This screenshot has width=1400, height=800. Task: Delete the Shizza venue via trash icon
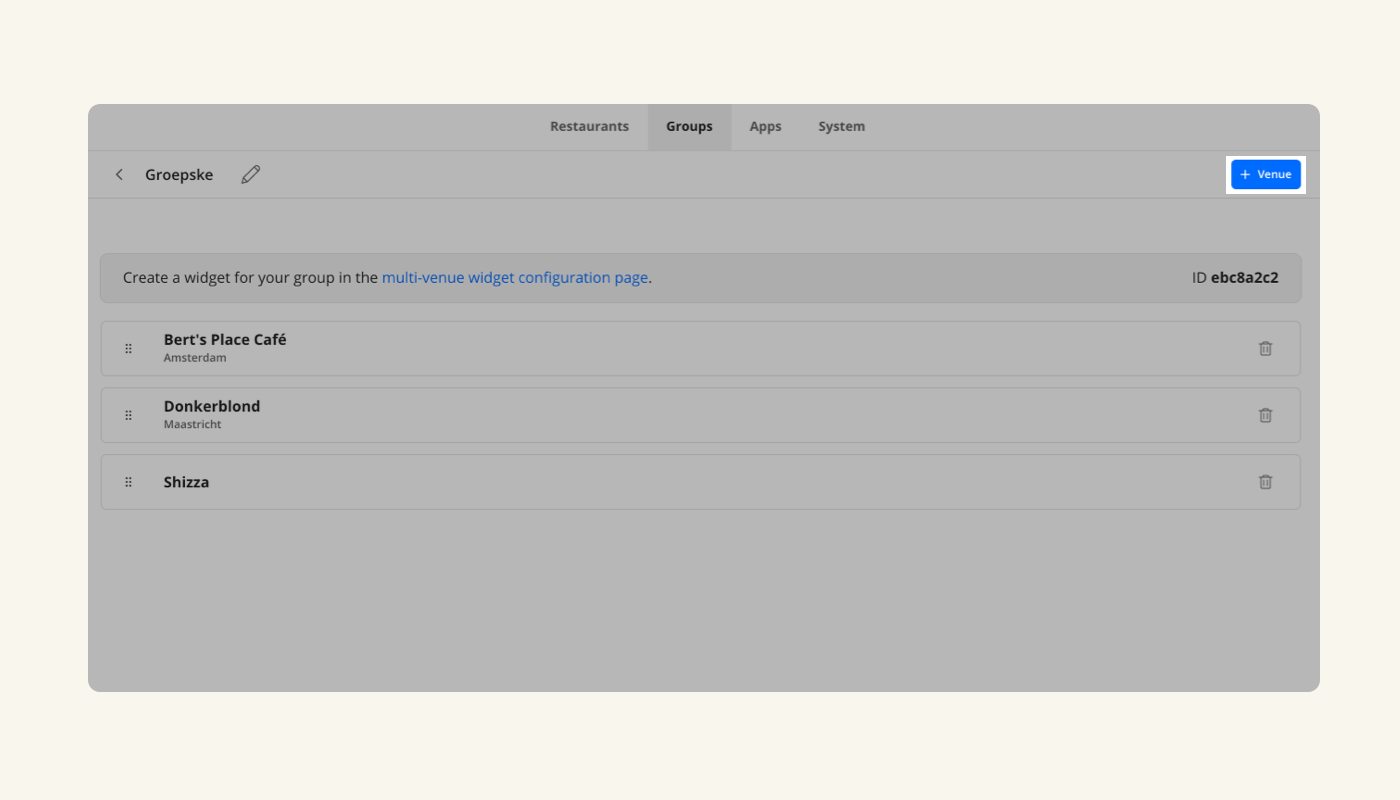pos(1265,482)
